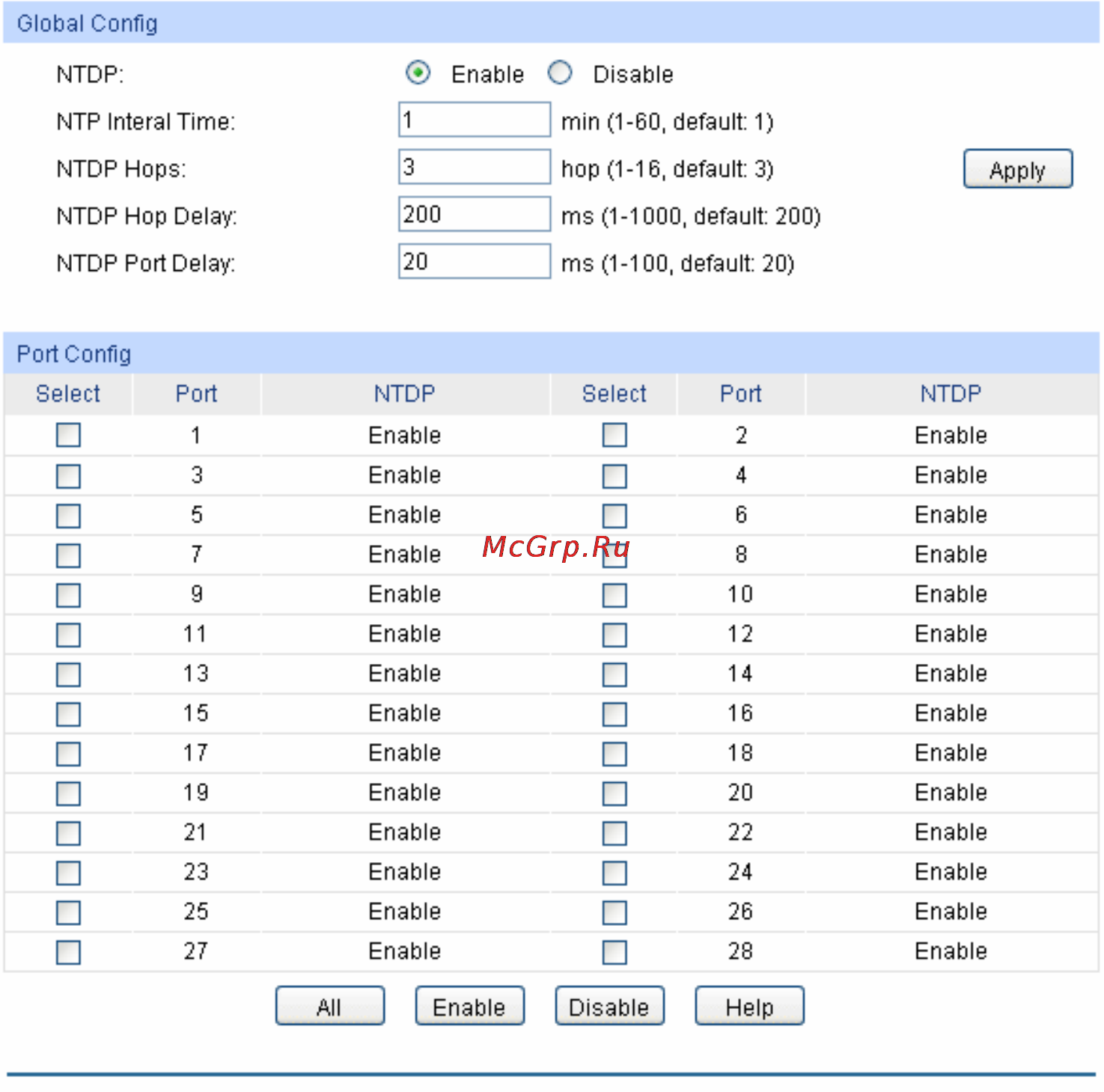Check the Select box for port 2

click(x=614, y=436)
